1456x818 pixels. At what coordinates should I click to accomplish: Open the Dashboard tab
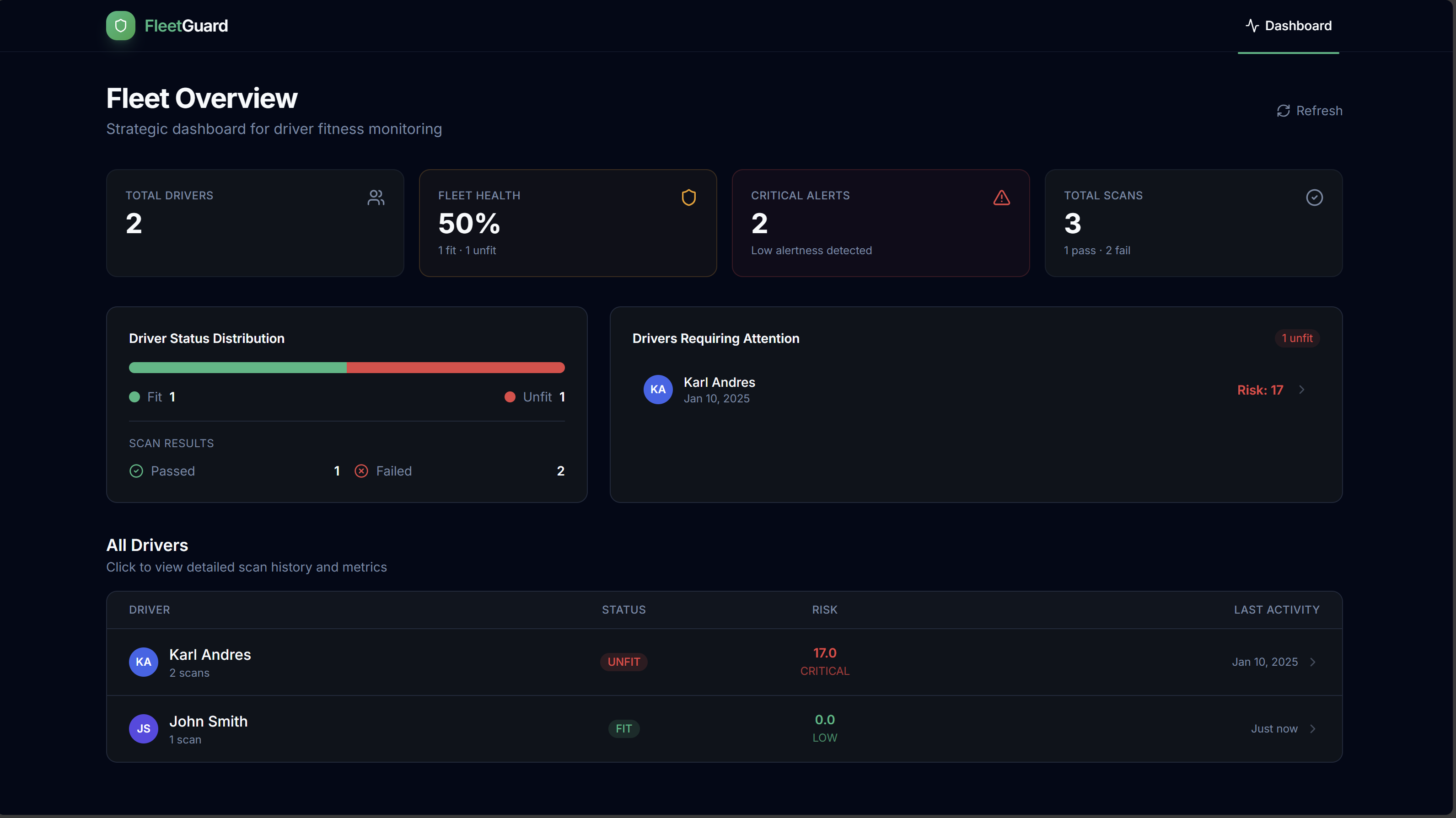[1288, 26]
